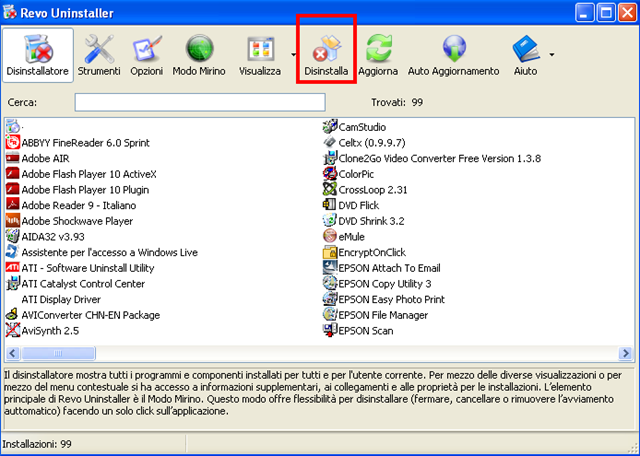Screen dimensions: 640x456
Task: Click Disinstalla to uninstall selected program
Action: click(326, 55)
